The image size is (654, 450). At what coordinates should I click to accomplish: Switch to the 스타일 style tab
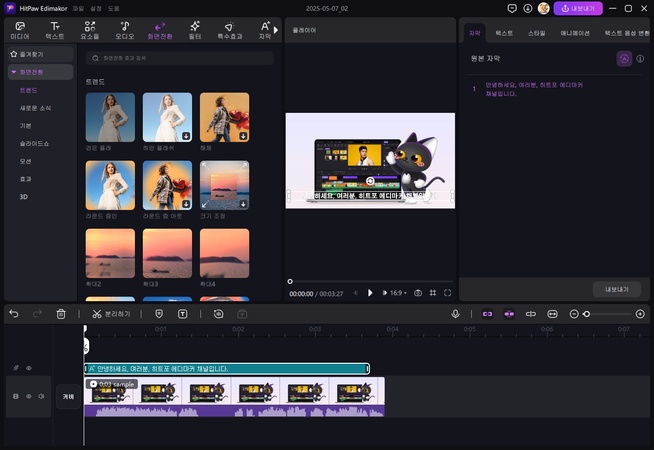(537, 33)
